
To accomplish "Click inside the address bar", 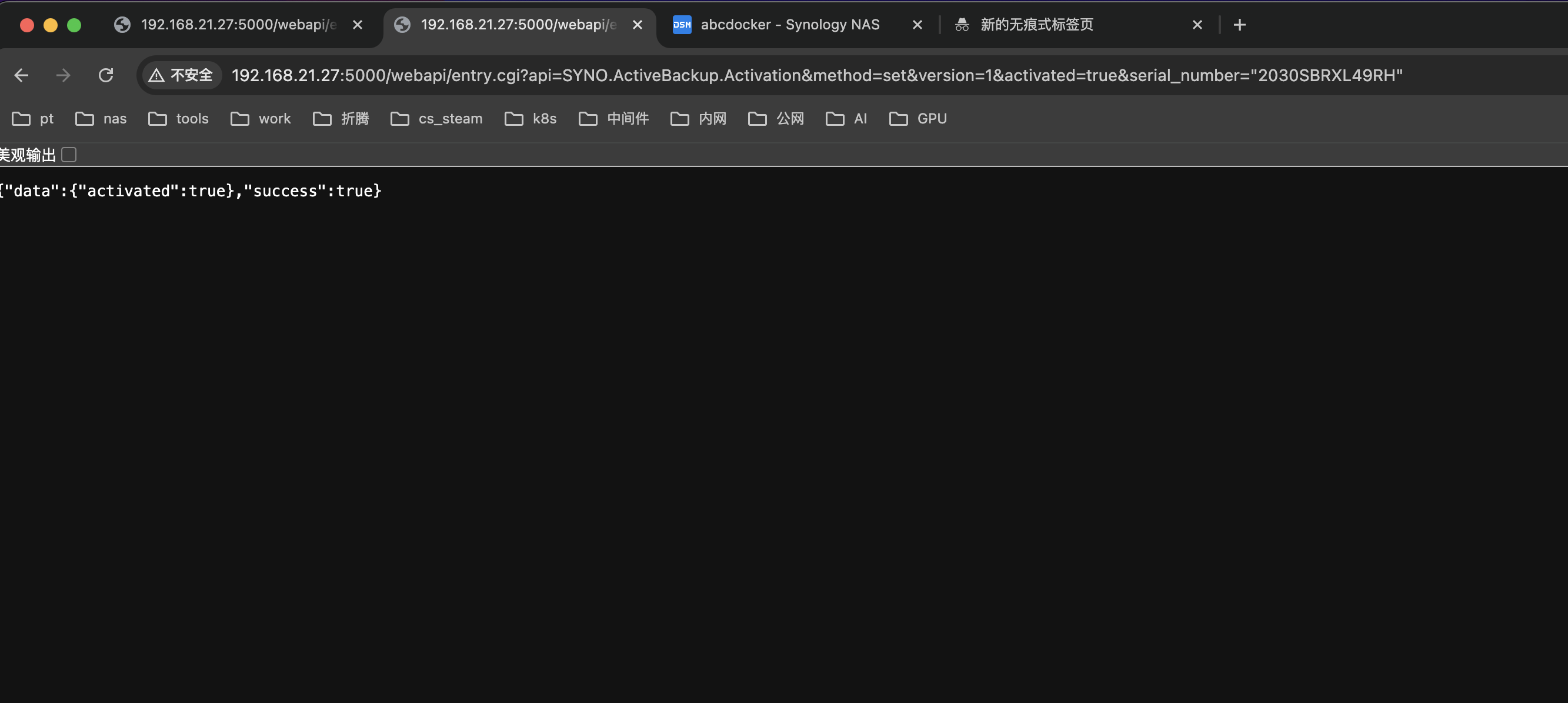I will pyautogui.click(x=791, y=75).
